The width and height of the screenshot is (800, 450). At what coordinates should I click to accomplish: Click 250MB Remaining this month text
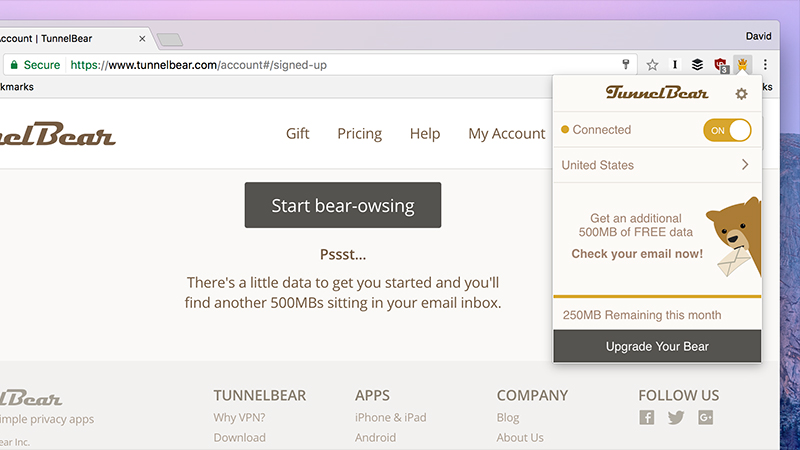pyautogui.click(x=642, y=315)
